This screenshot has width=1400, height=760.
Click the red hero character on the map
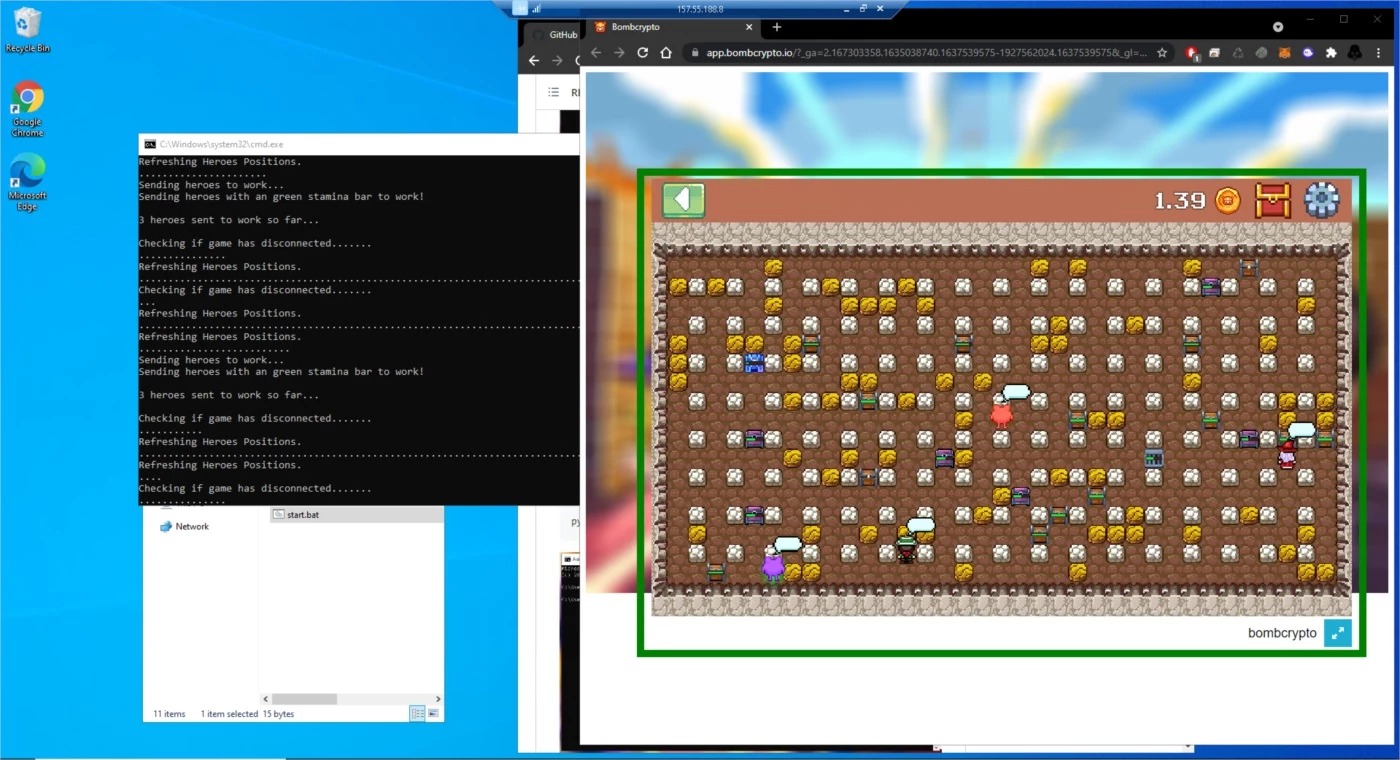[x=1001, y=411]
